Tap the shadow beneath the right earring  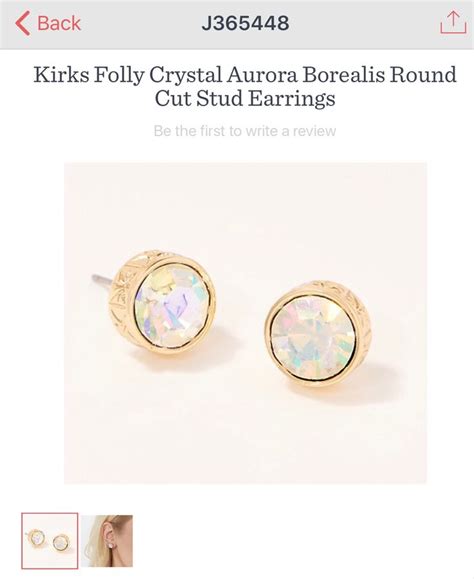click(373, 382)
